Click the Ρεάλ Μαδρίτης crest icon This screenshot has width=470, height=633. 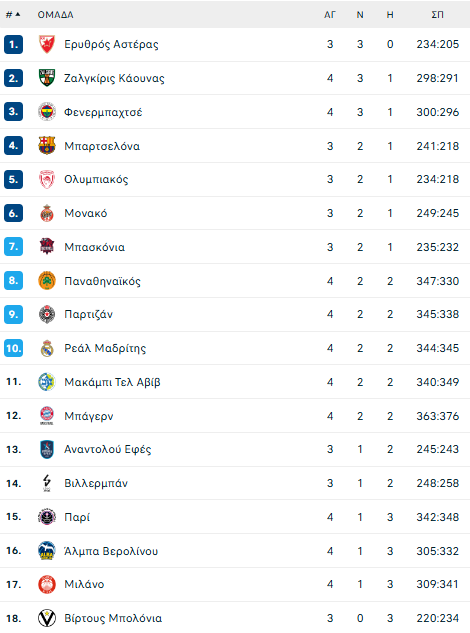47,348
